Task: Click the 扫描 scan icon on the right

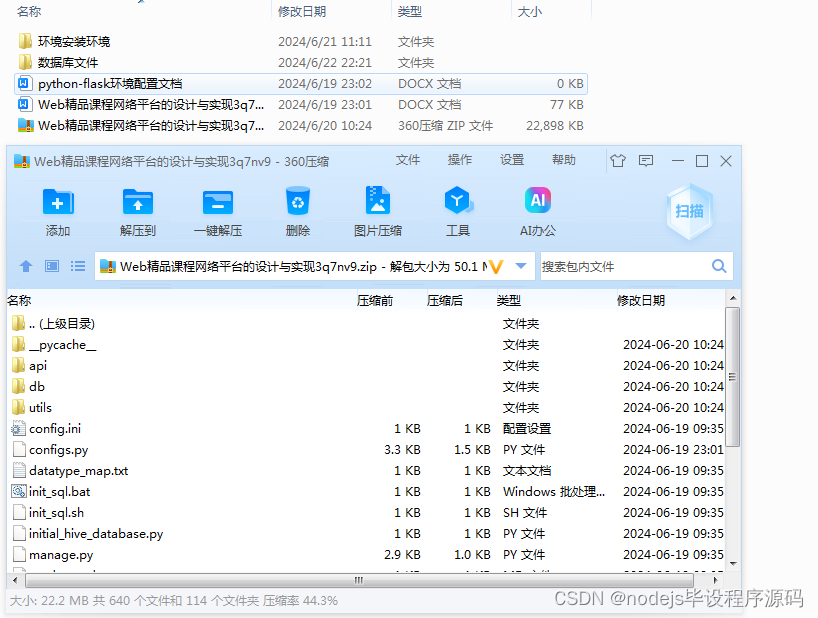Action: (688, 210)
